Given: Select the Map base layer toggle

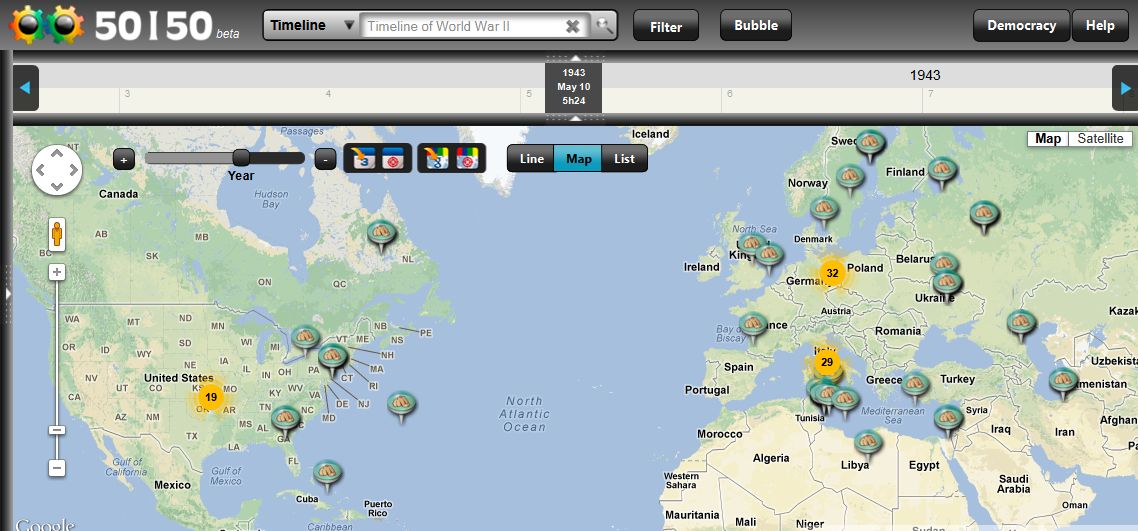Looking at the screenshot, I should pos(1048,139).
